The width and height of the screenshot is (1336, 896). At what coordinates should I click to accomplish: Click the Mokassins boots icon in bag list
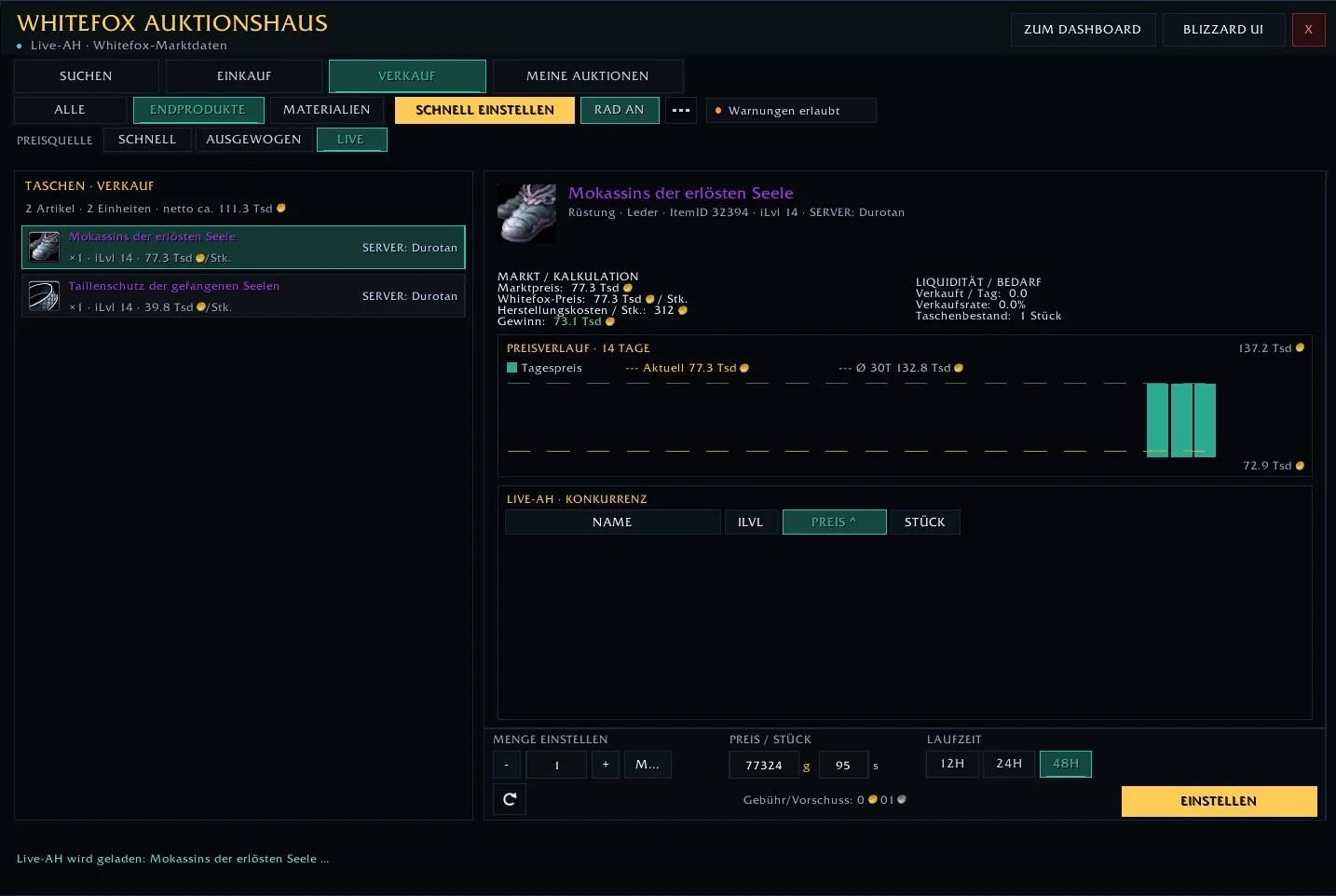click(x=44, y=247)
